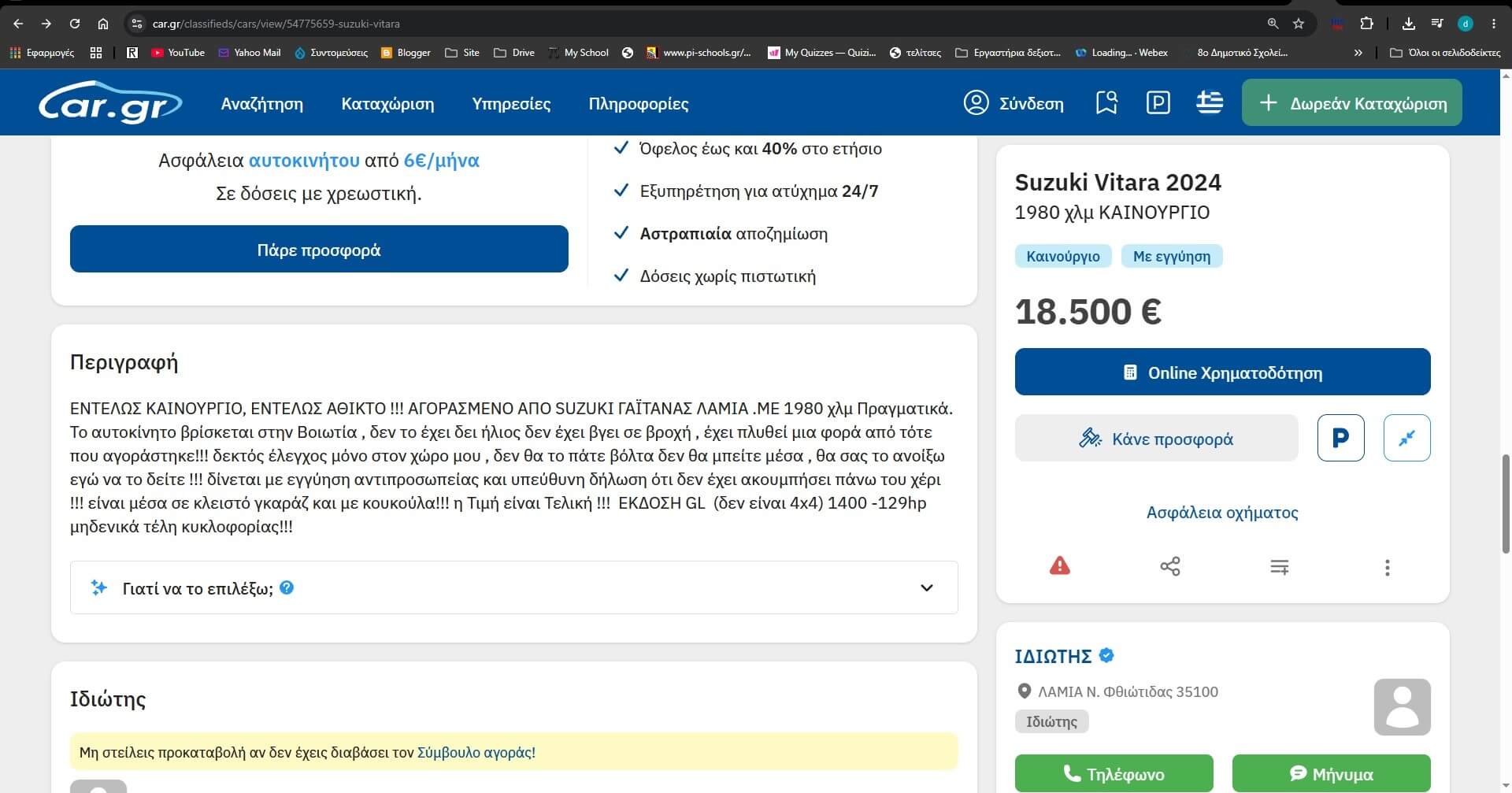Click Δωρεάν Καταχώριση button
The height and width of the screenshot is (793, 1512).
pos(1351,102)
